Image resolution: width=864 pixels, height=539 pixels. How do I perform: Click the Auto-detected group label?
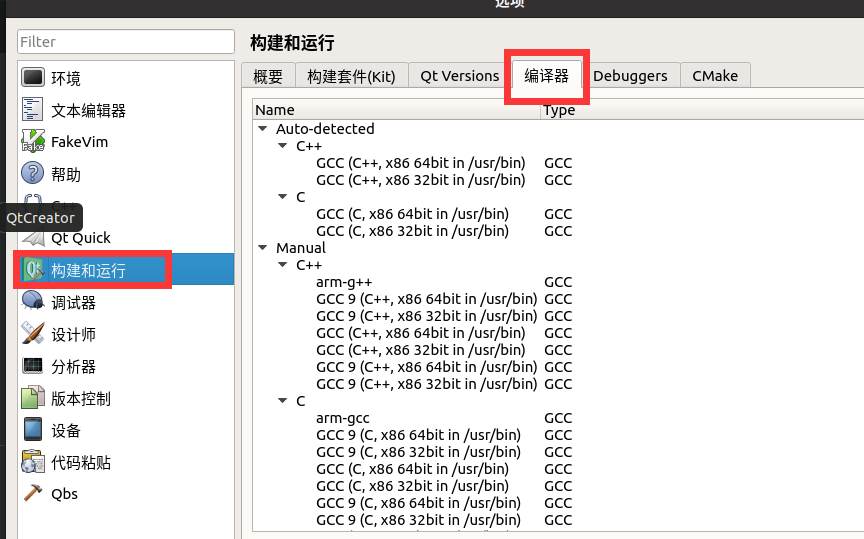325,128
